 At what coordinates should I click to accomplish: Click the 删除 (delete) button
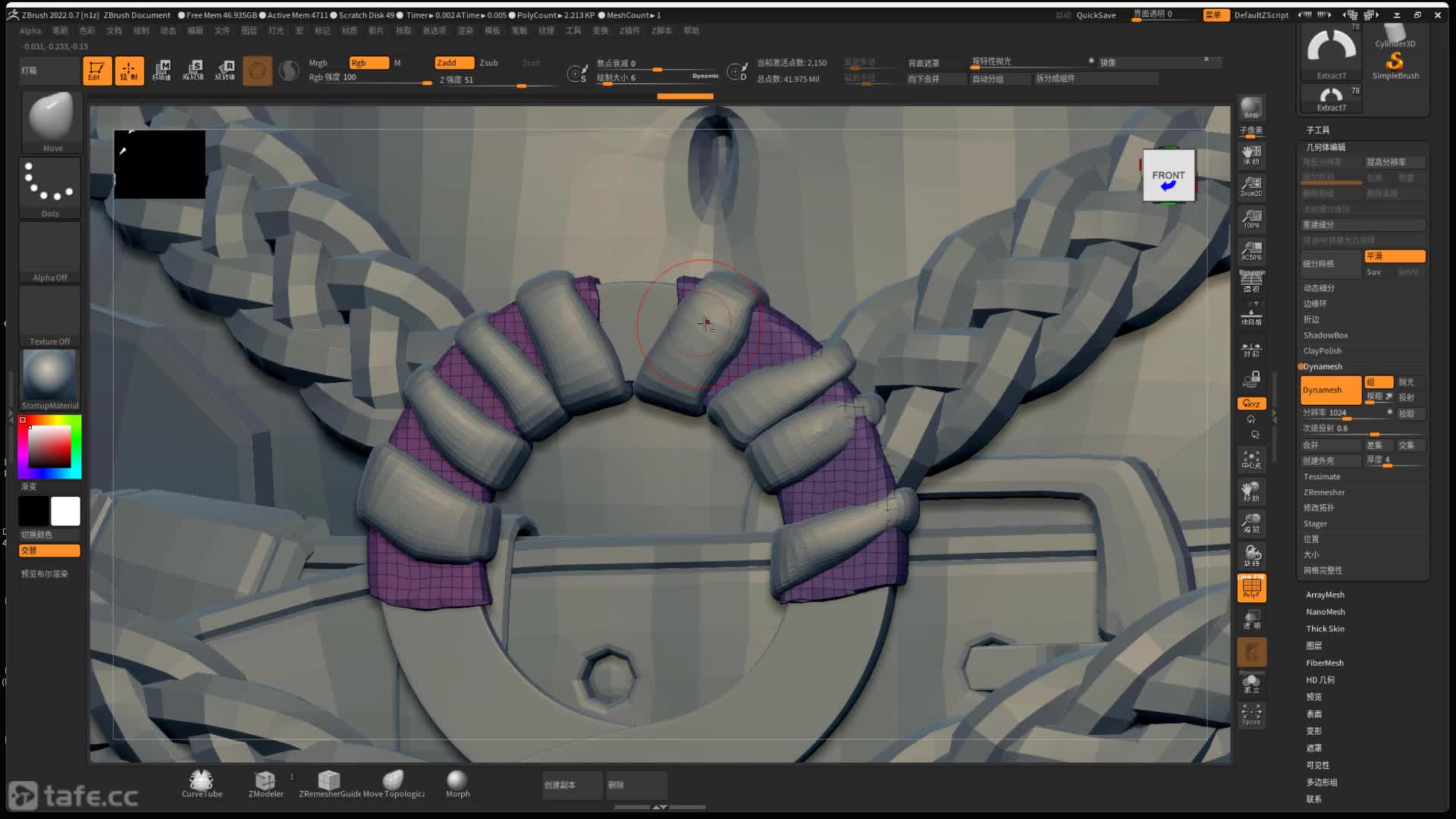[636, 785]
